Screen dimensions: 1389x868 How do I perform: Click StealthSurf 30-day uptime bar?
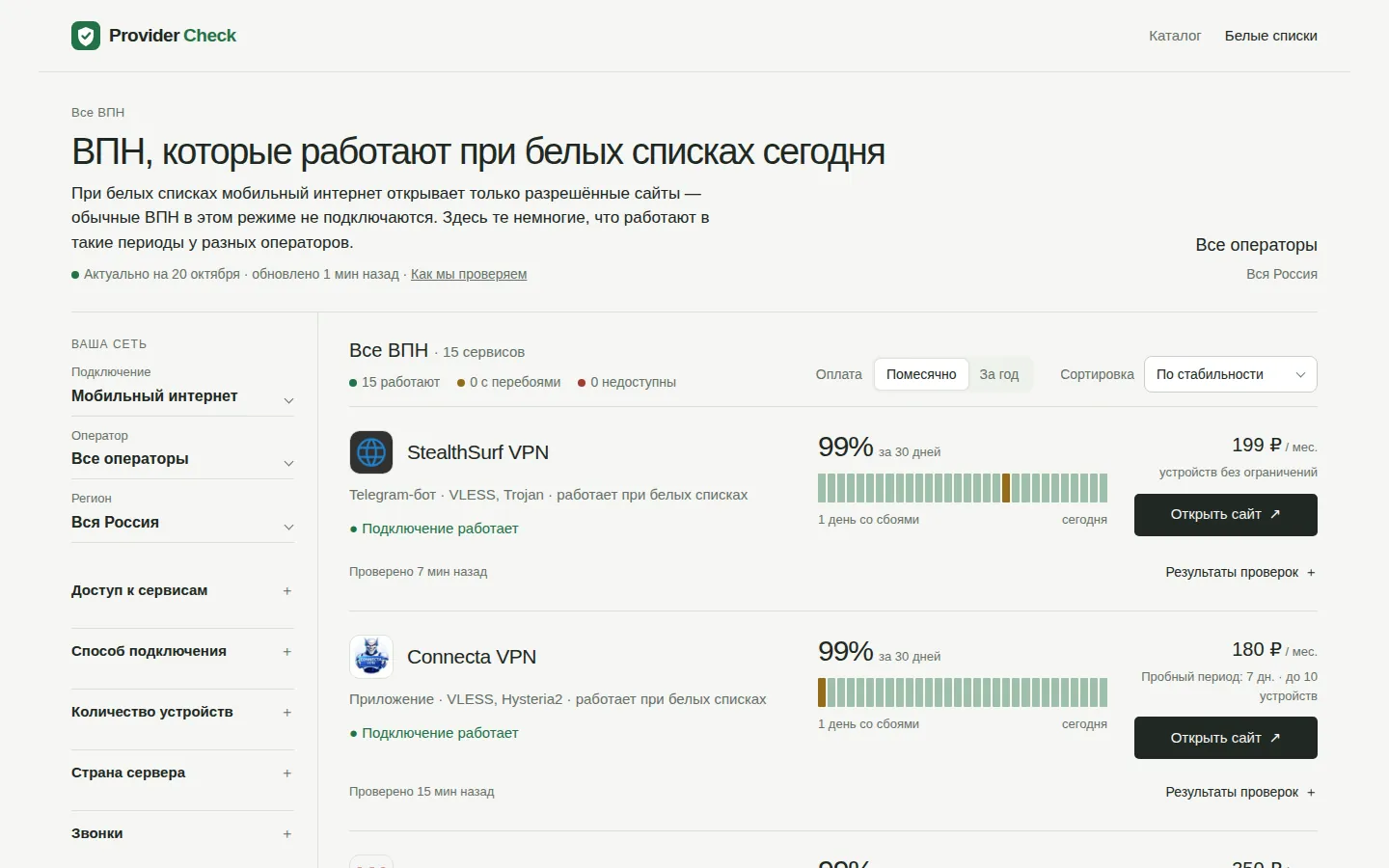[963, 488]
